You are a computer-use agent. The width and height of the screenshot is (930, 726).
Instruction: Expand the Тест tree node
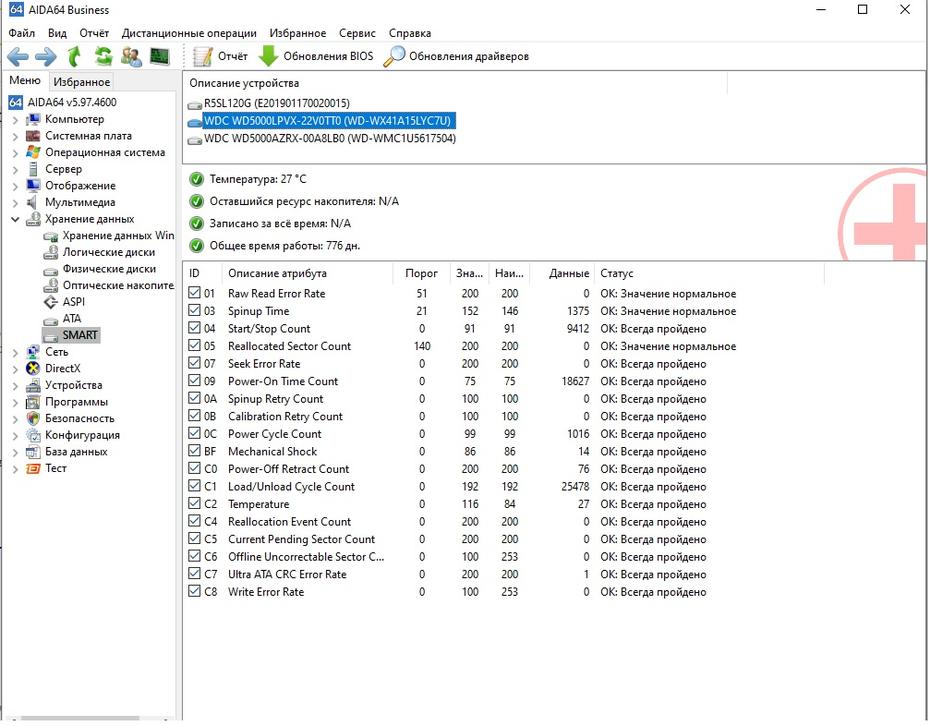tap(15, 469)
